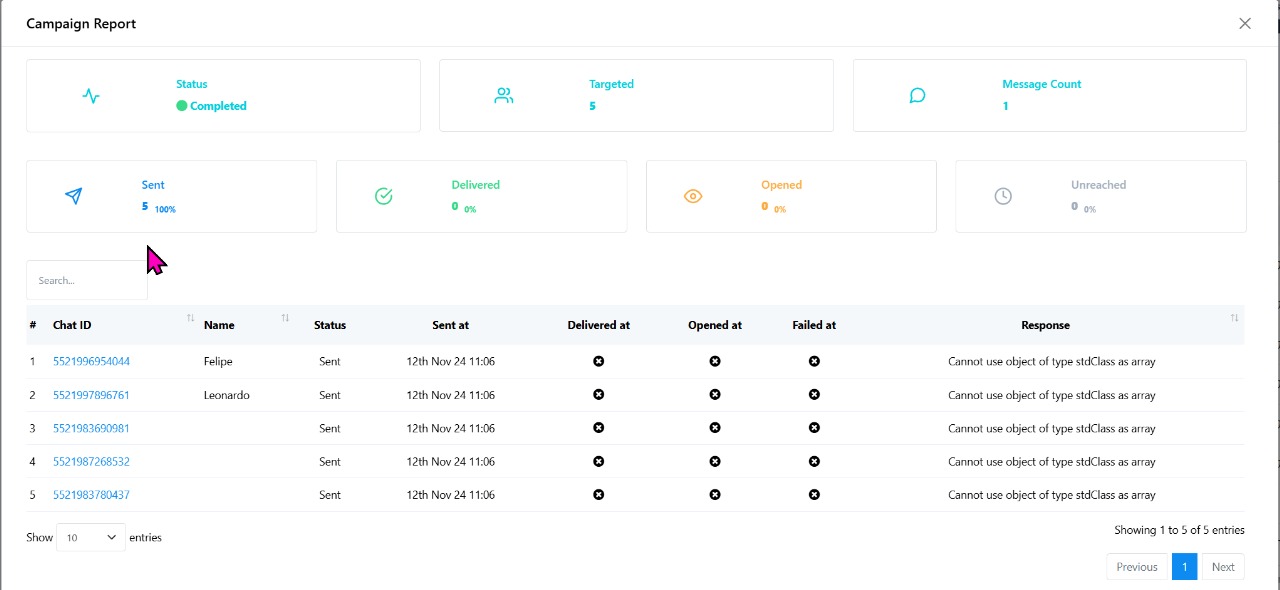Image resolution: width=1280 pixels, height=590 pixels.
Task: Click the Status activity pulse icon
Action: pyautogui.click(x=91, y=96)
